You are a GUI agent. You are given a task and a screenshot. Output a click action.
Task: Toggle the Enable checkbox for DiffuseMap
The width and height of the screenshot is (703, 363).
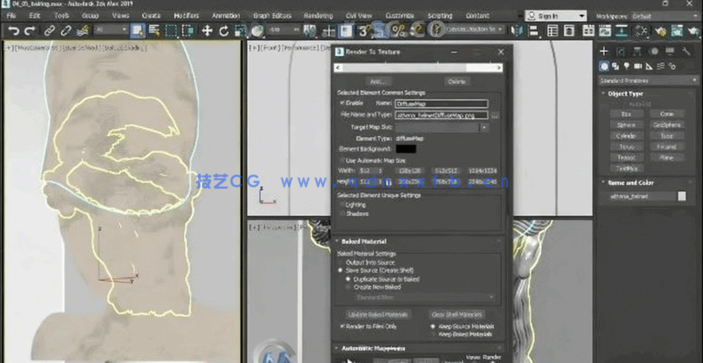point(343,103)
